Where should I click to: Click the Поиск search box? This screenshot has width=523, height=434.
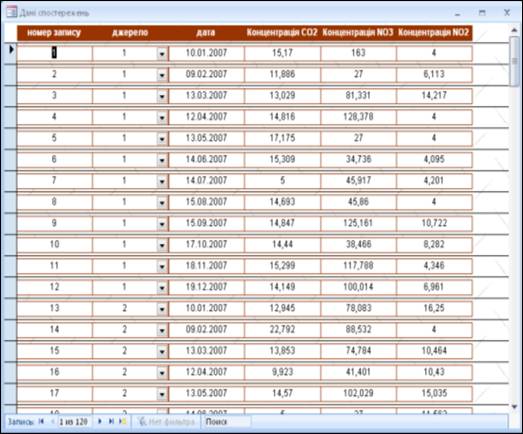click(x=227, y=422)
